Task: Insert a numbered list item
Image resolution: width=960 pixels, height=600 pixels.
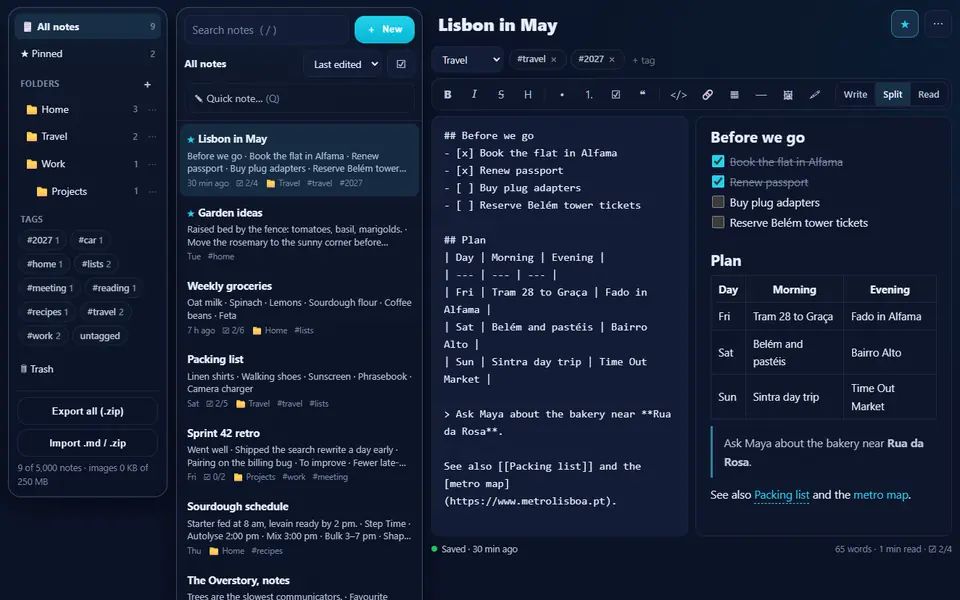Action: [589, 94]
